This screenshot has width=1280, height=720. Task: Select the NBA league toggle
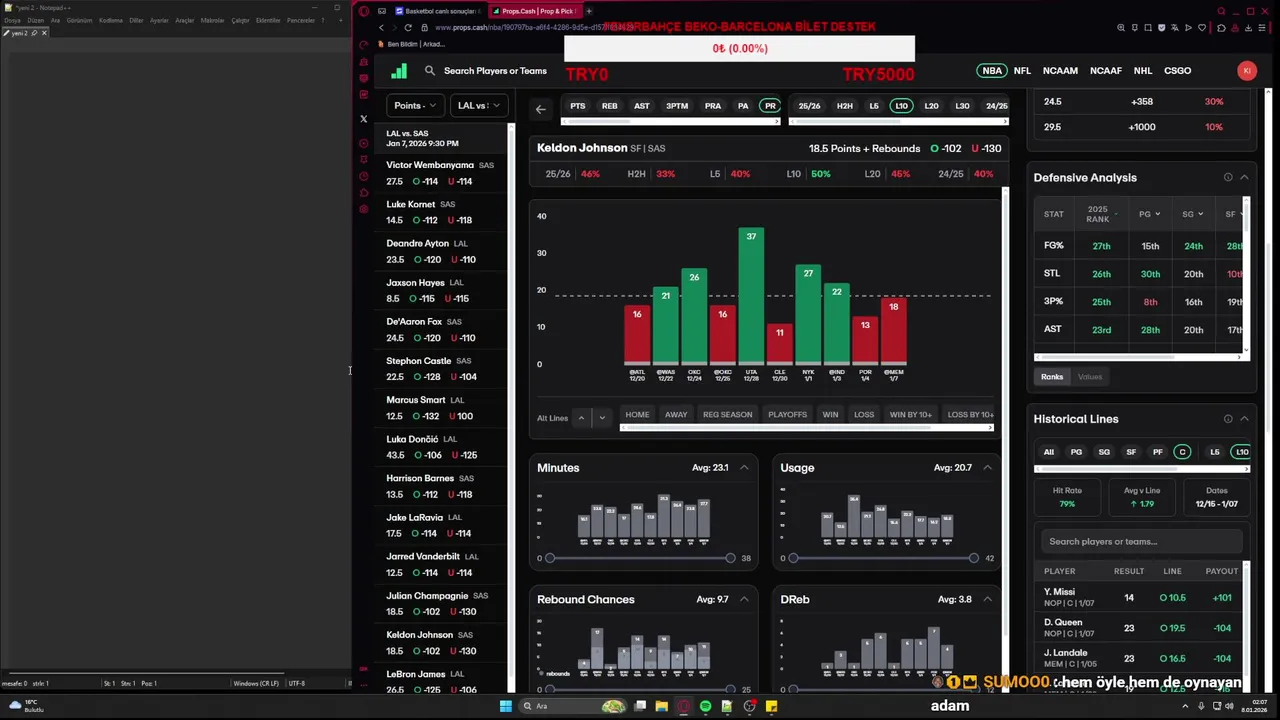(x=992, y=71)
